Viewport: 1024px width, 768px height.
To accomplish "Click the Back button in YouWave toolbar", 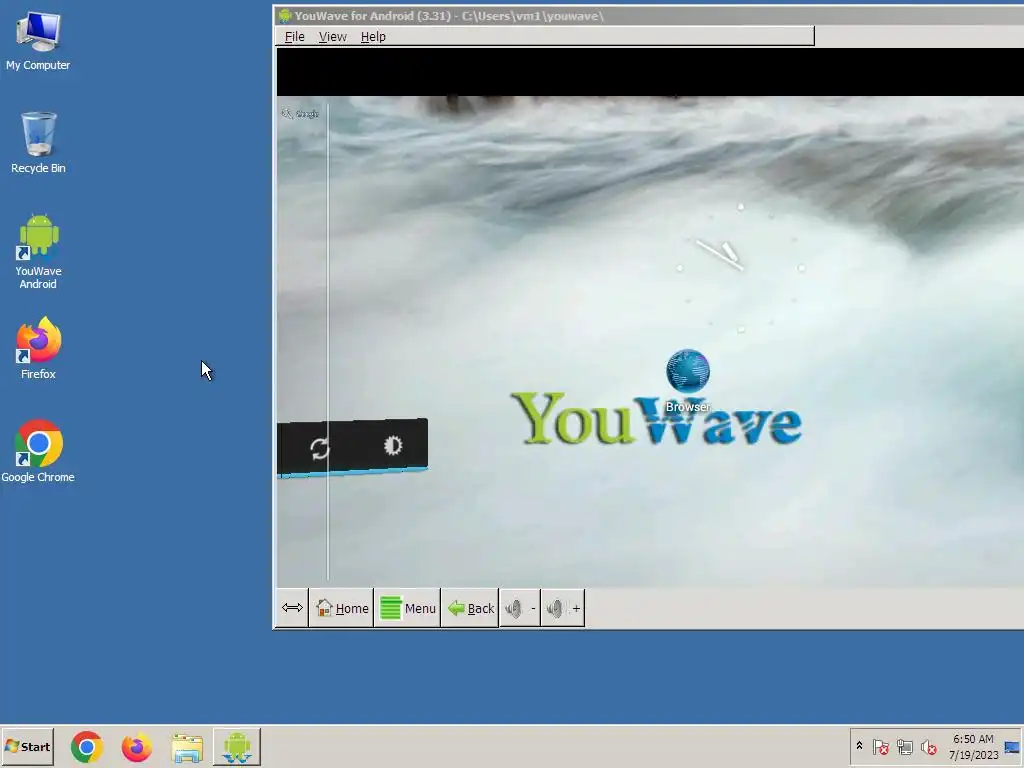I will pos(470,608).
